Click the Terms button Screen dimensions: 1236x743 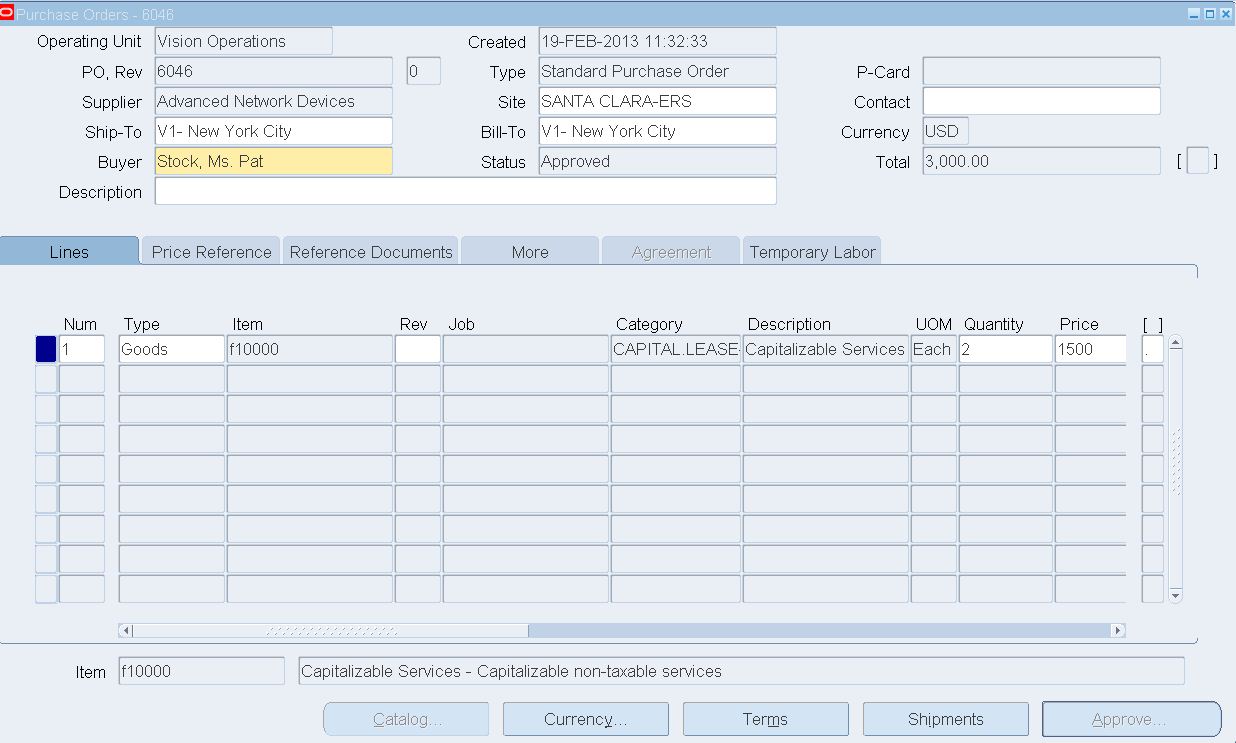(x=766, y=719)
